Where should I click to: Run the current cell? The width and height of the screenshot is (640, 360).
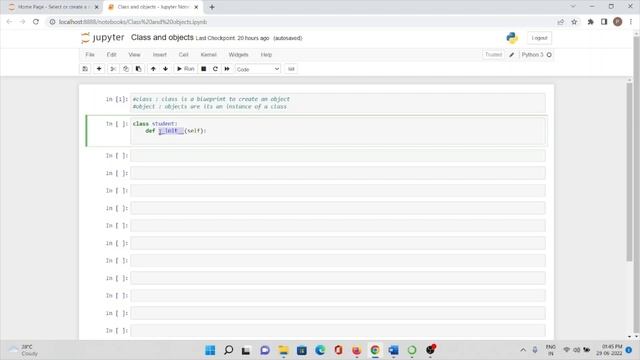[x=185, y=69]
